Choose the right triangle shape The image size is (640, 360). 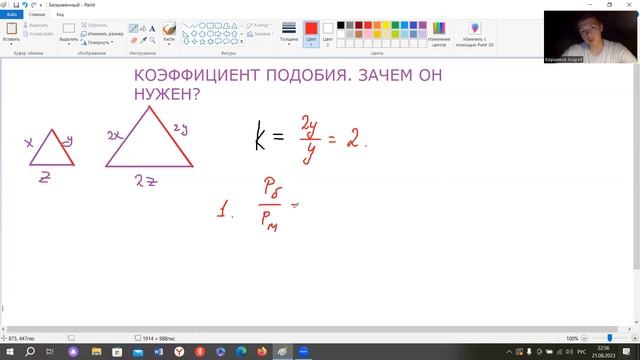pyautogui.click(x=186, y=34)
